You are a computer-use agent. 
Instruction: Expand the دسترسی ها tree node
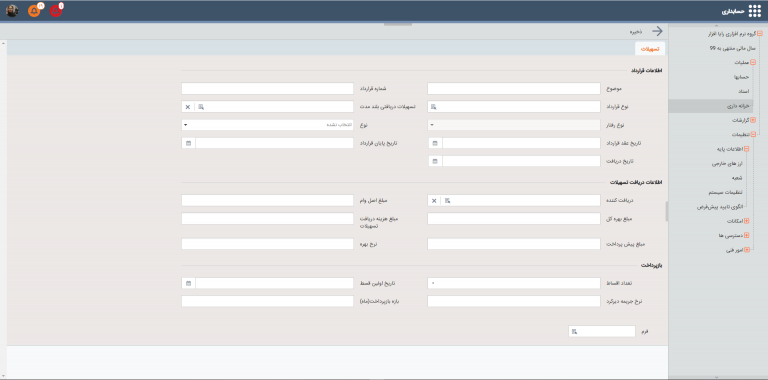pos(746,236)
